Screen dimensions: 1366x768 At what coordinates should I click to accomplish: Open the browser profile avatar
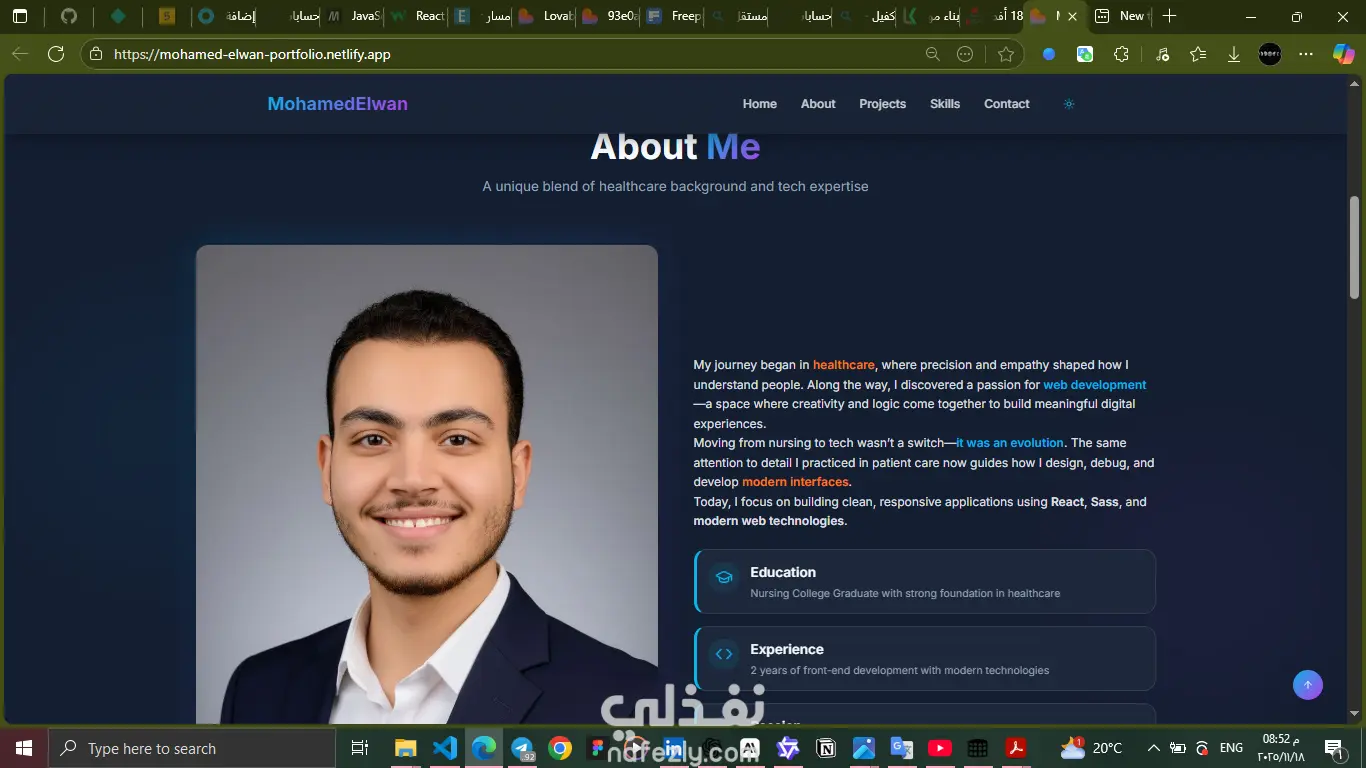(x=1270, y=54)
